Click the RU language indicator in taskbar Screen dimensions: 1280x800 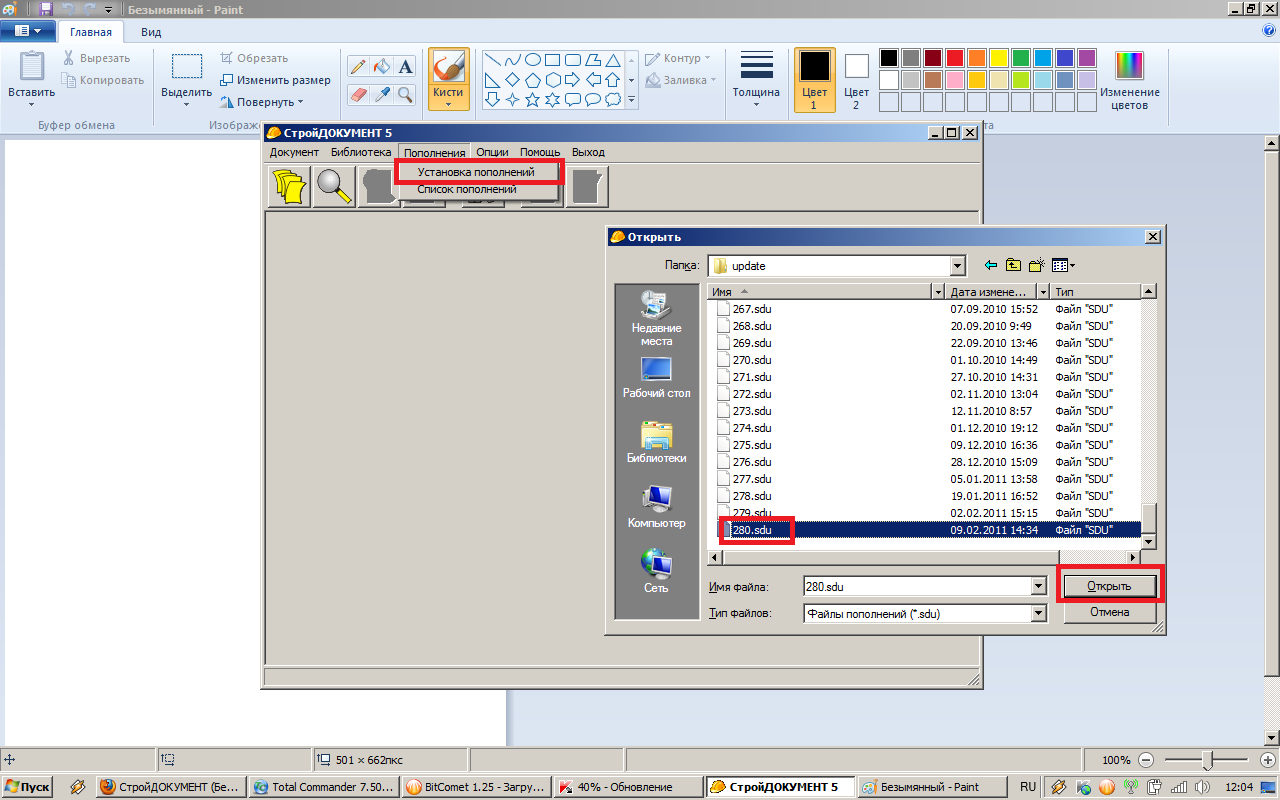[1028, 787]
